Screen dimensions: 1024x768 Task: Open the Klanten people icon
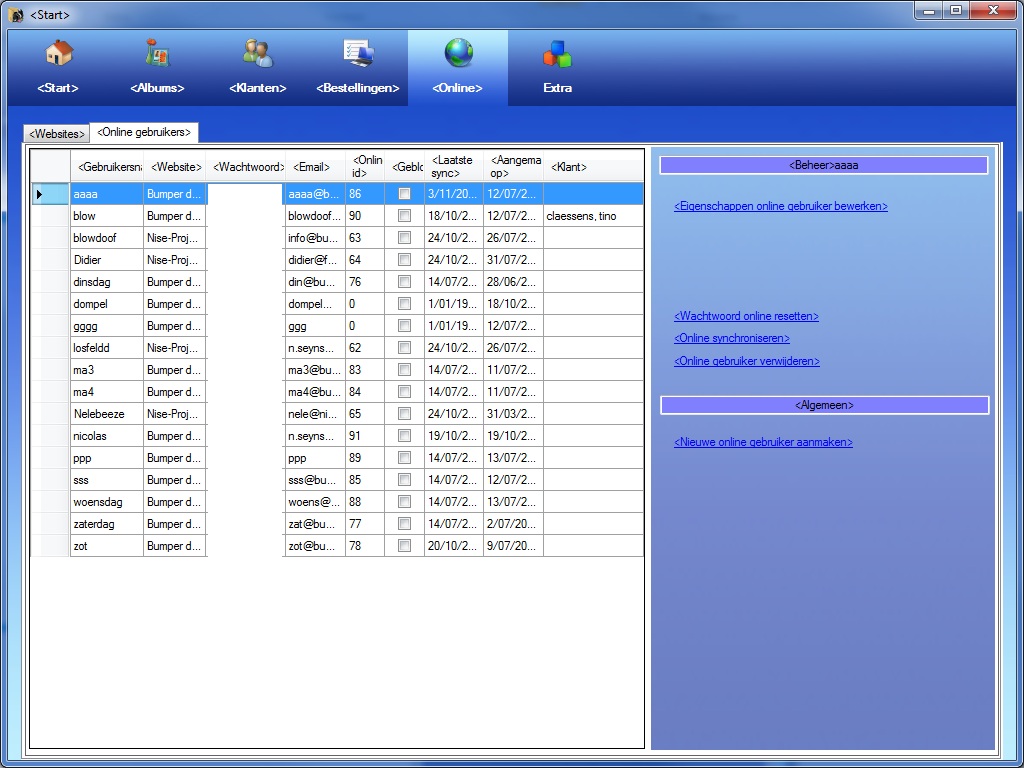pyautogui.click(x=258, y=54)
